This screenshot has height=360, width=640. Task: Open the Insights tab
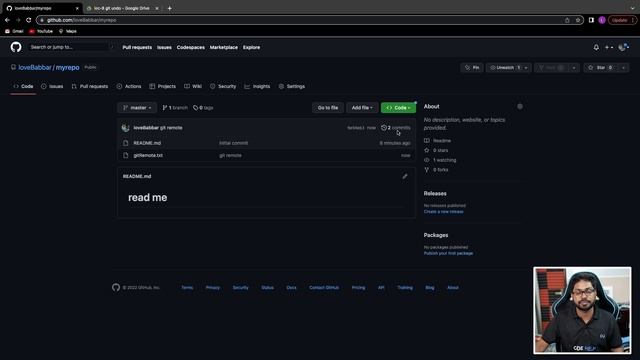[257, 87]
